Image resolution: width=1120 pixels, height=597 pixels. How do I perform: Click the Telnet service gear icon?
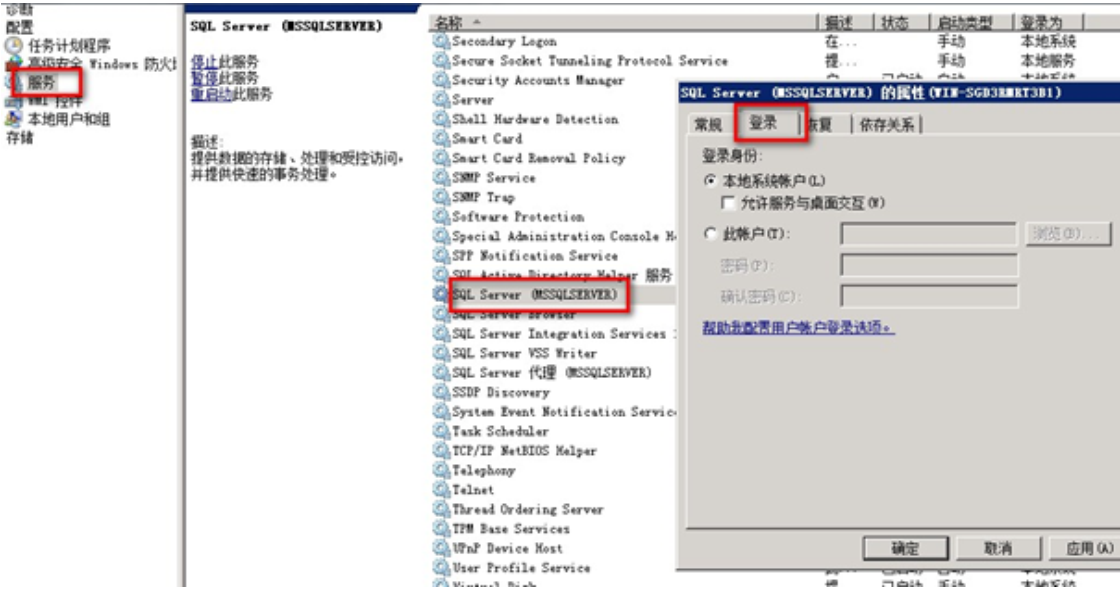tap(441, 490)
